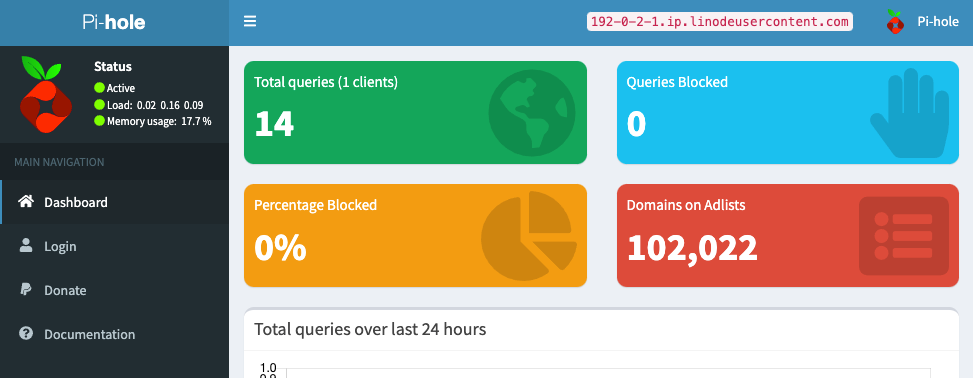This screenshot has height=378, width=973.
Task: Click the Pi-hole title in the sidebar header
Action: (114, 23)
